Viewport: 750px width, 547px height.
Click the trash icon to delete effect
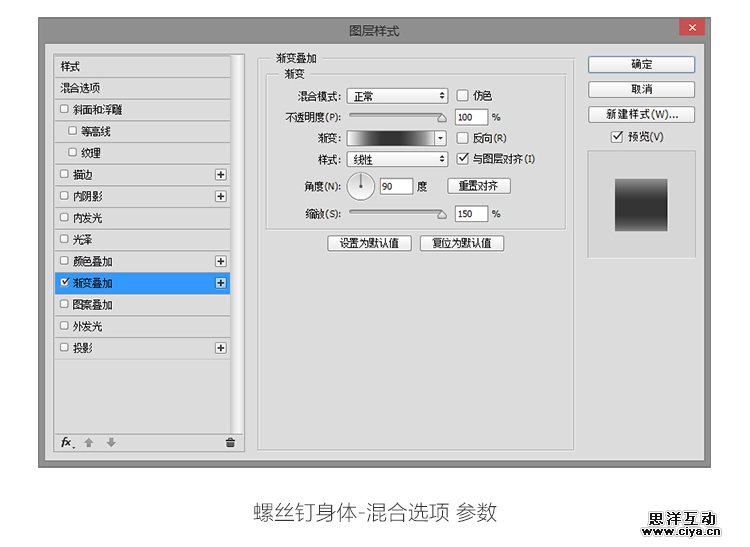(x=230, y=442)
